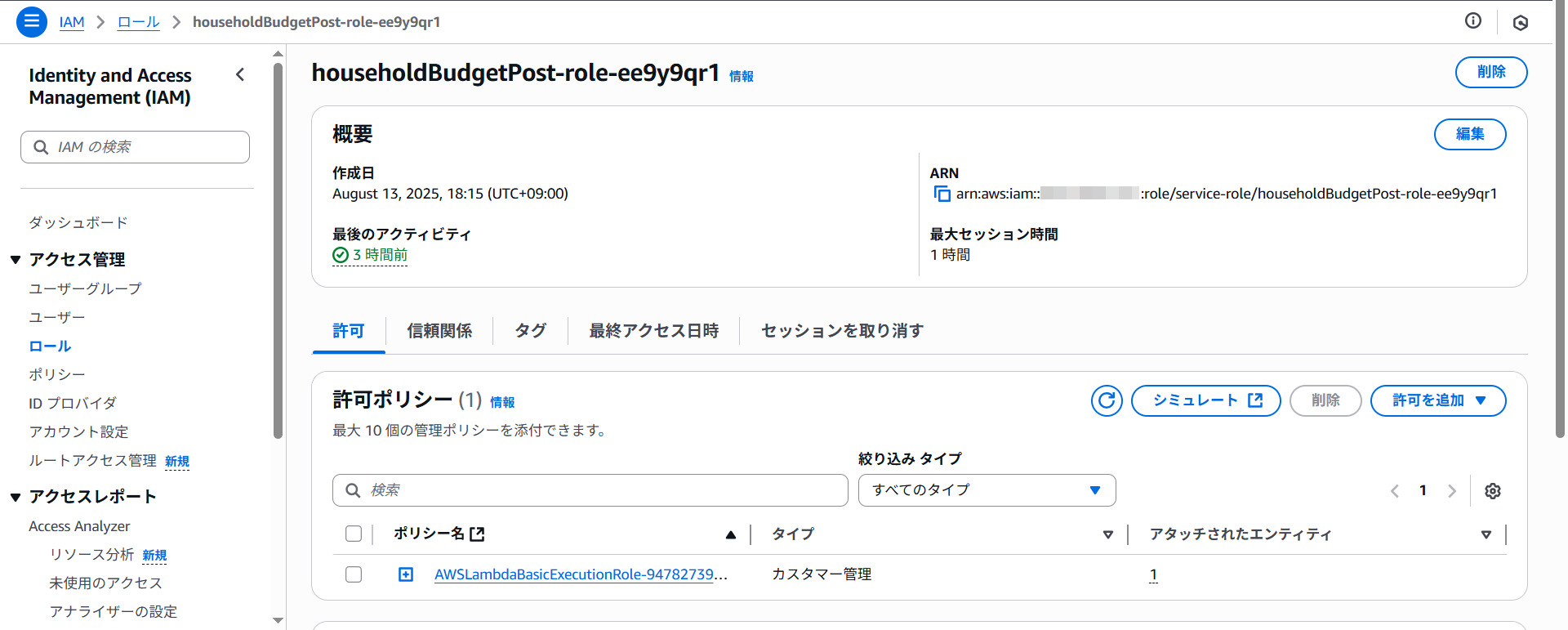Open the 許可を追加 dropdown button

[1437, 400]
